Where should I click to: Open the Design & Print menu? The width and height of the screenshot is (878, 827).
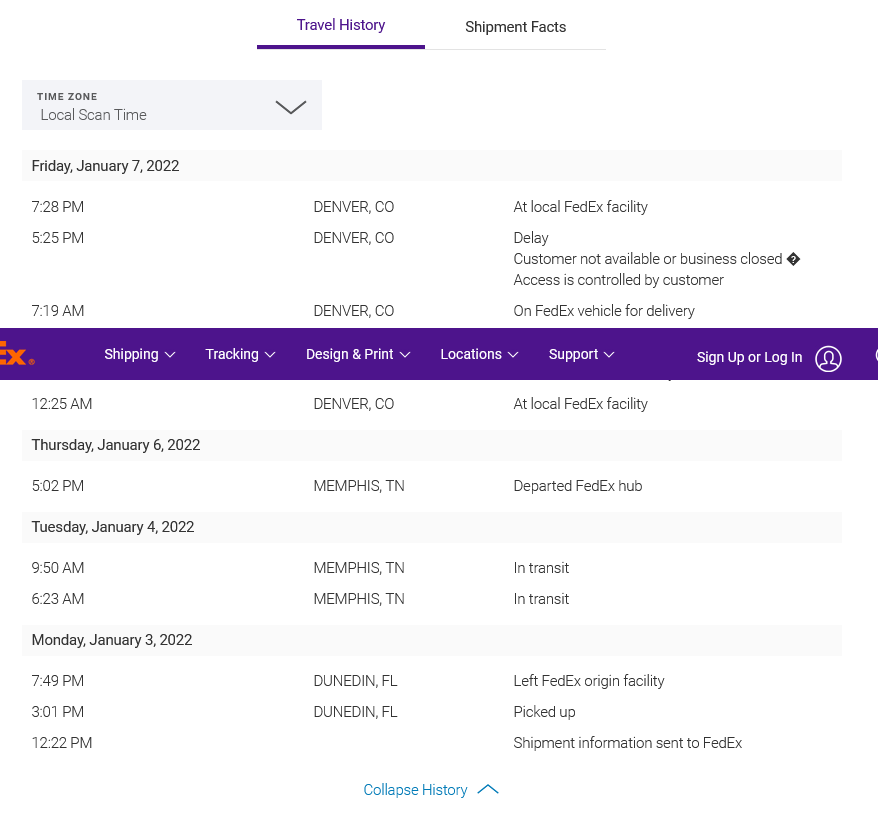tap(357, 354)
